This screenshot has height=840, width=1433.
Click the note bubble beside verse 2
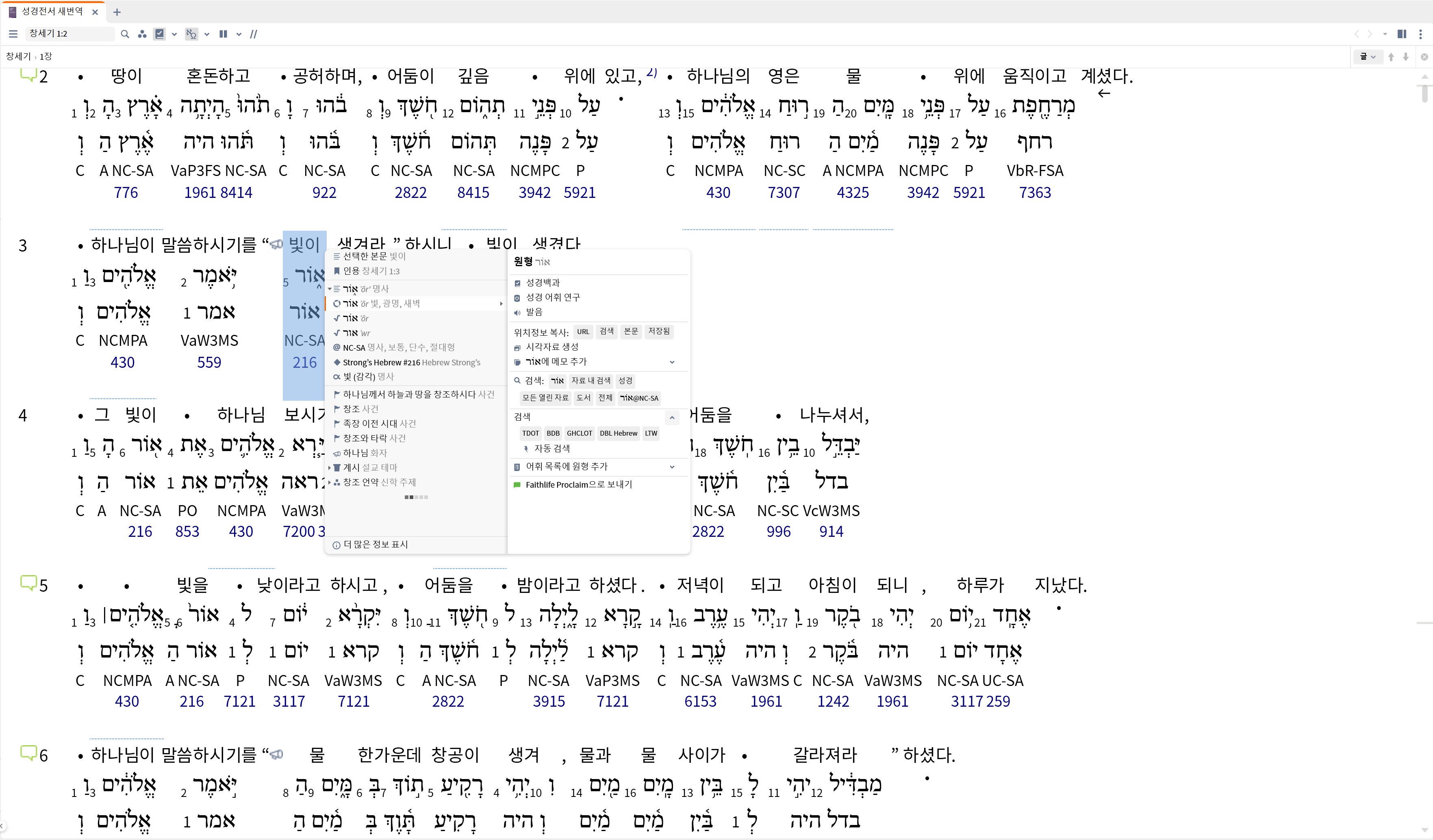tap(28, 74)
